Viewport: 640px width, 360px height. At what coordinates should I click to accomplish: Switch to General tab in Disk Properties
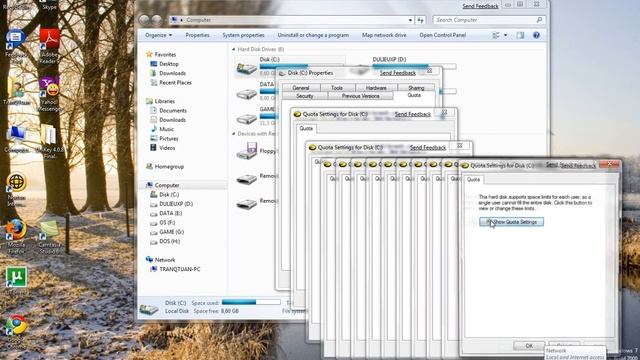tap(301, 88)
